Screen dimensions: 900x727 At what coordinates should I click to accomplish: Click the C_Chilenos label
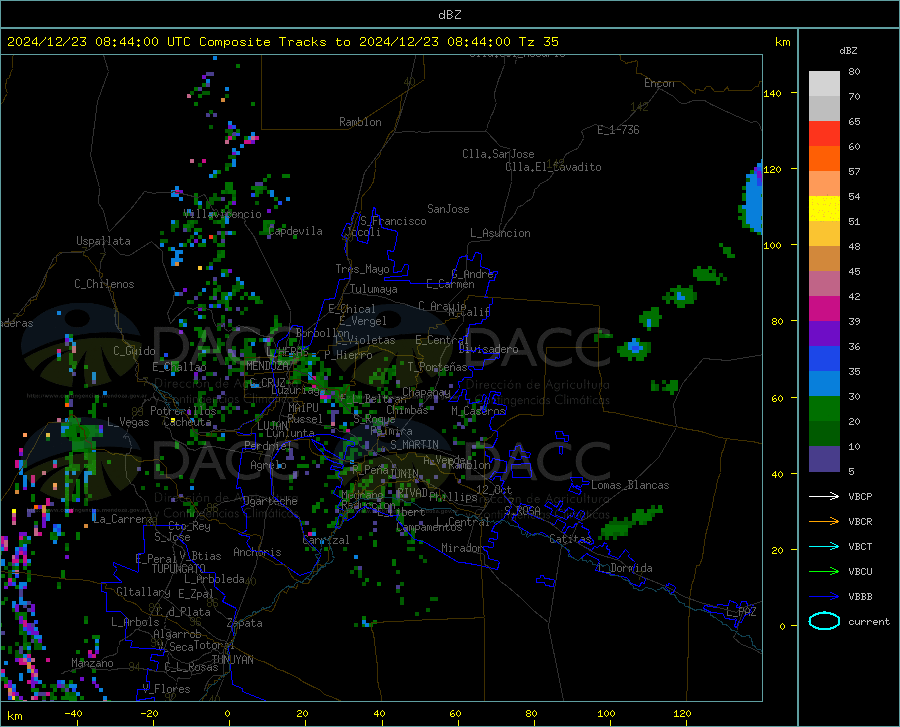point(104,284)
